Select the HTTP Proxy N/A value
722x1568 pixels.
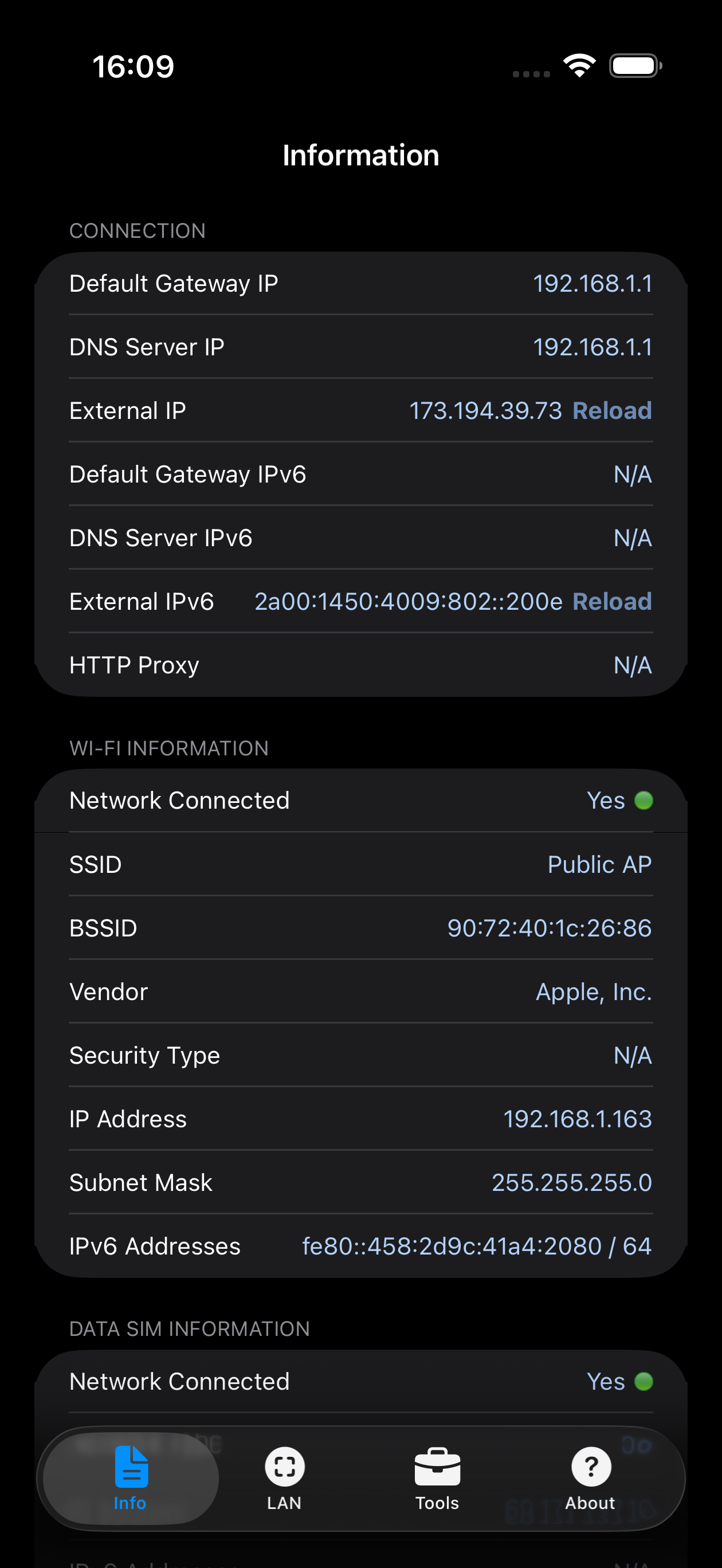(x=633, y=665)
